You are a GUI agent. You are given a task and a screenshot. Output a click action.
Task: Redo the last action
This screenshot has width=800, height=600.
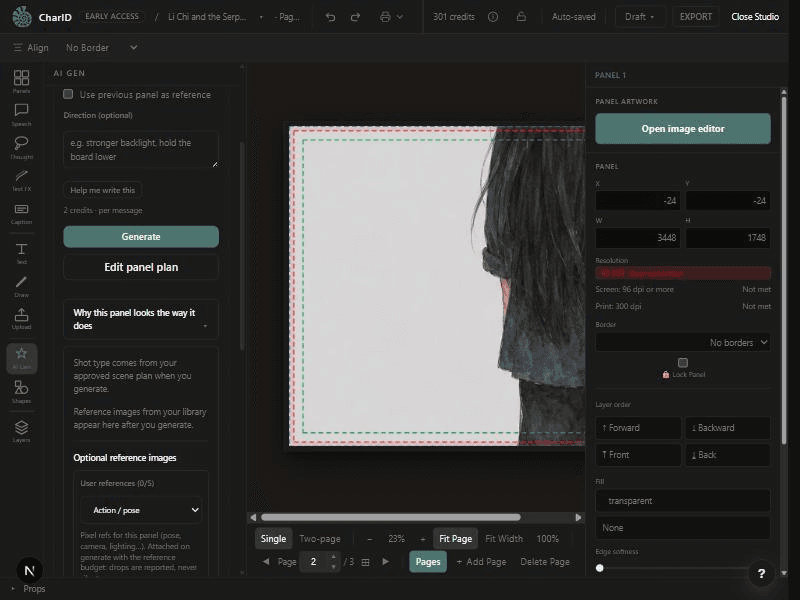click(x=355, y=17)
